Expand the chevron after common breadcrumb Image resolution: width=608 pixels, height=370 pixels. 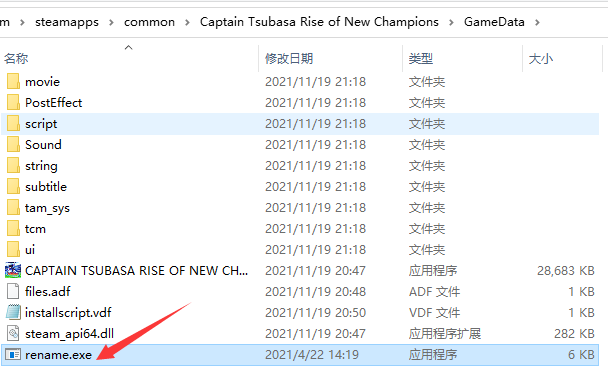tap(187, 22)
